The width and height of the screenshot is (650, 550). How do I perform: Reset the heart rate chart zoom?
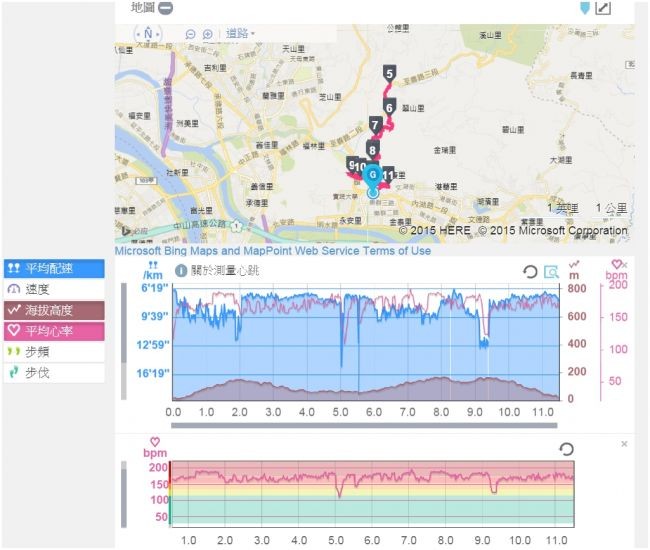point(566,449)
